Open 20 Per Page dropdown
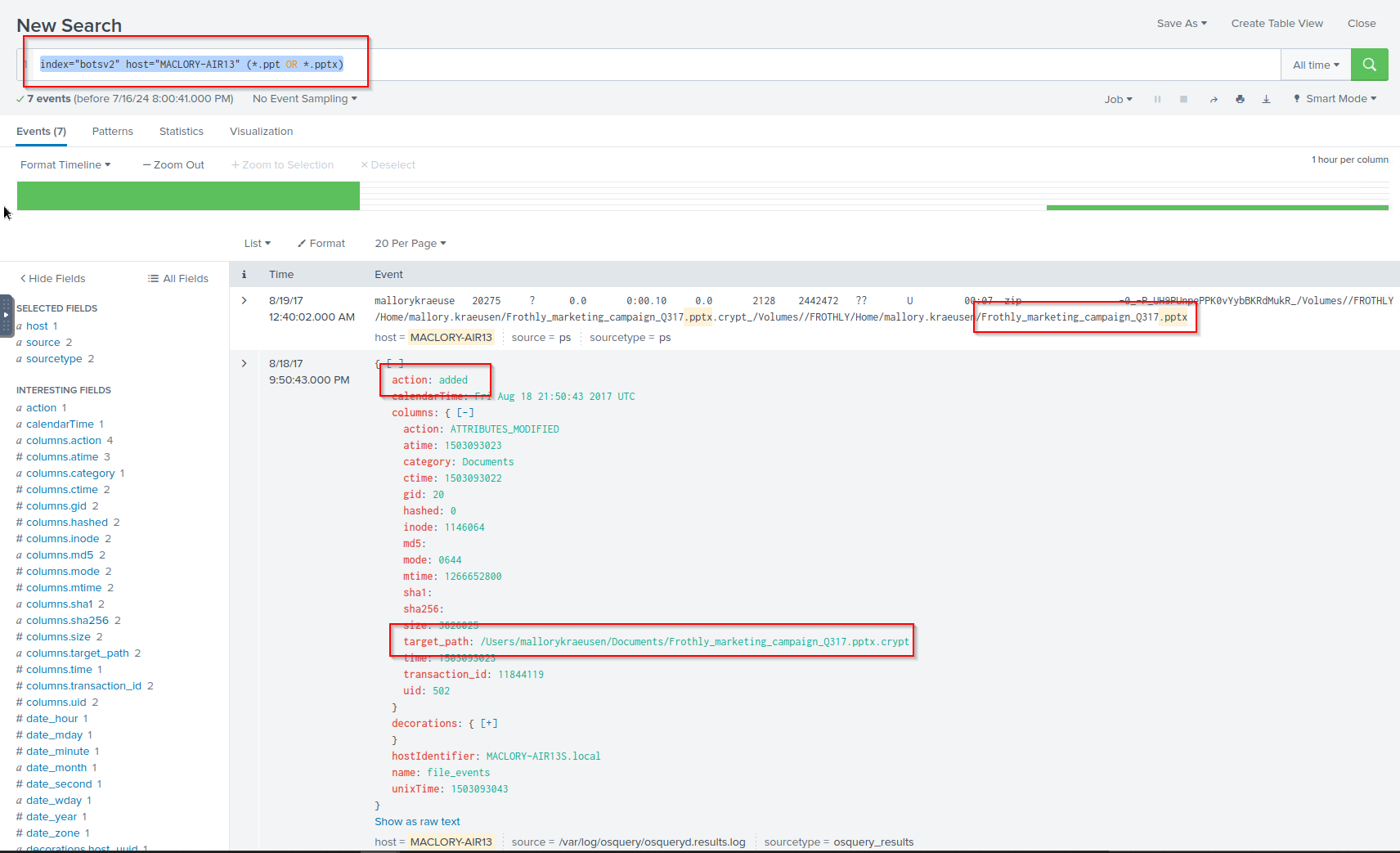This screenshot has width=1400, height=853. pyautogui.click(x=411, y=243)
